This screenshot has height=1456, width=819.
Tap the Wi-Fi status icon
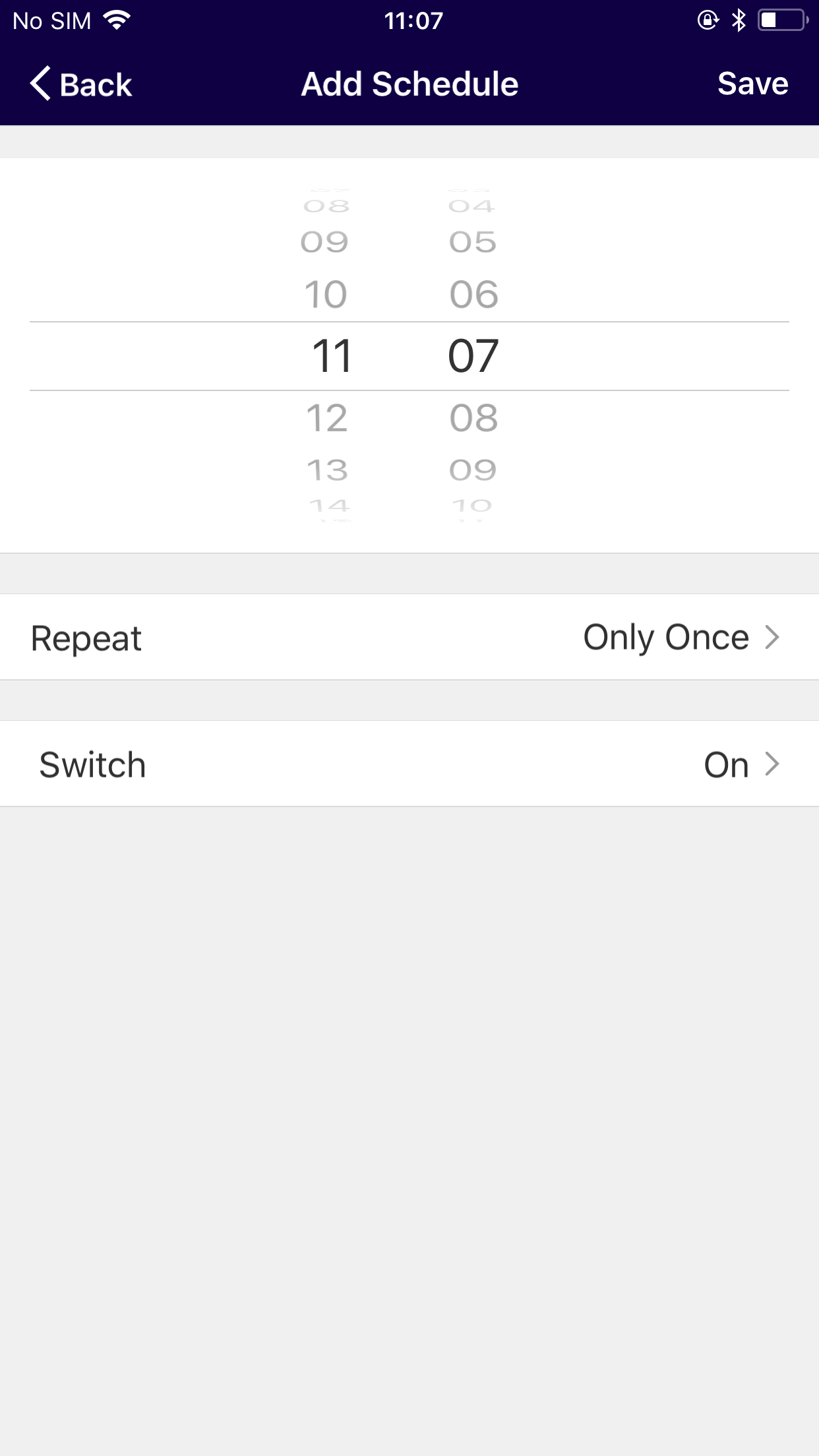coord(117,20)
